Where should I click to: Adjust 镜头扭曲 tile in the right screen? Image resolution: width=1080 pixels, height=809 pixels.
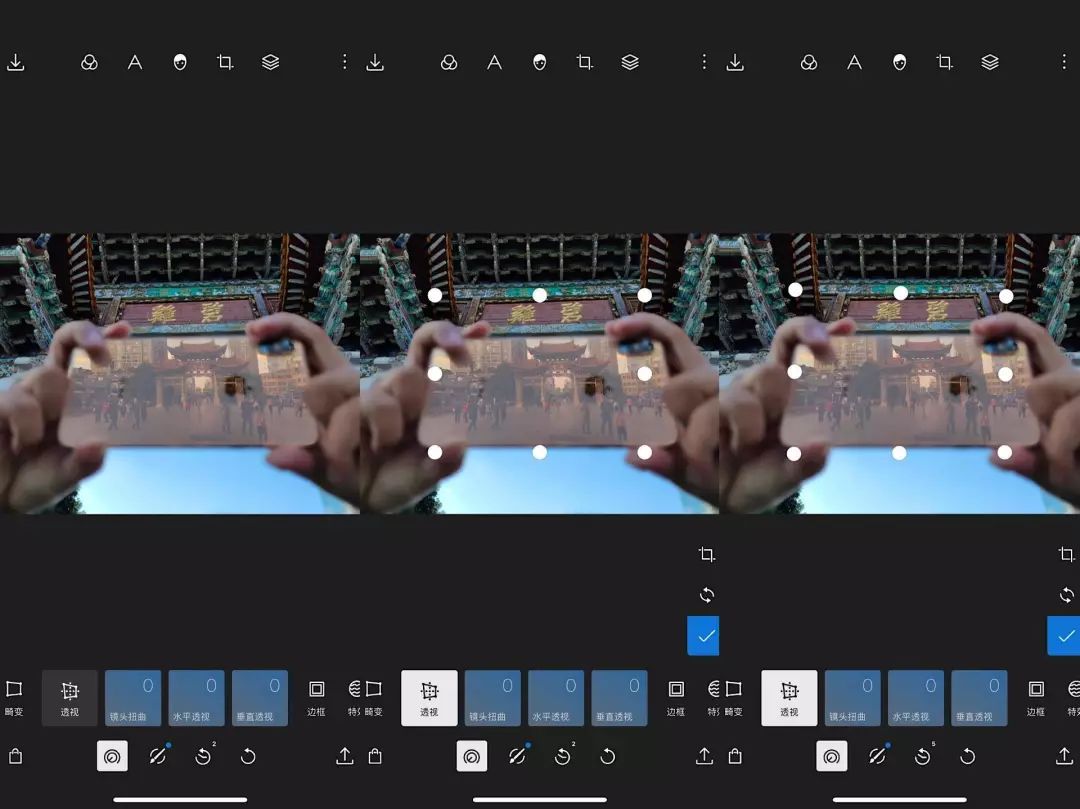point(853,698)
